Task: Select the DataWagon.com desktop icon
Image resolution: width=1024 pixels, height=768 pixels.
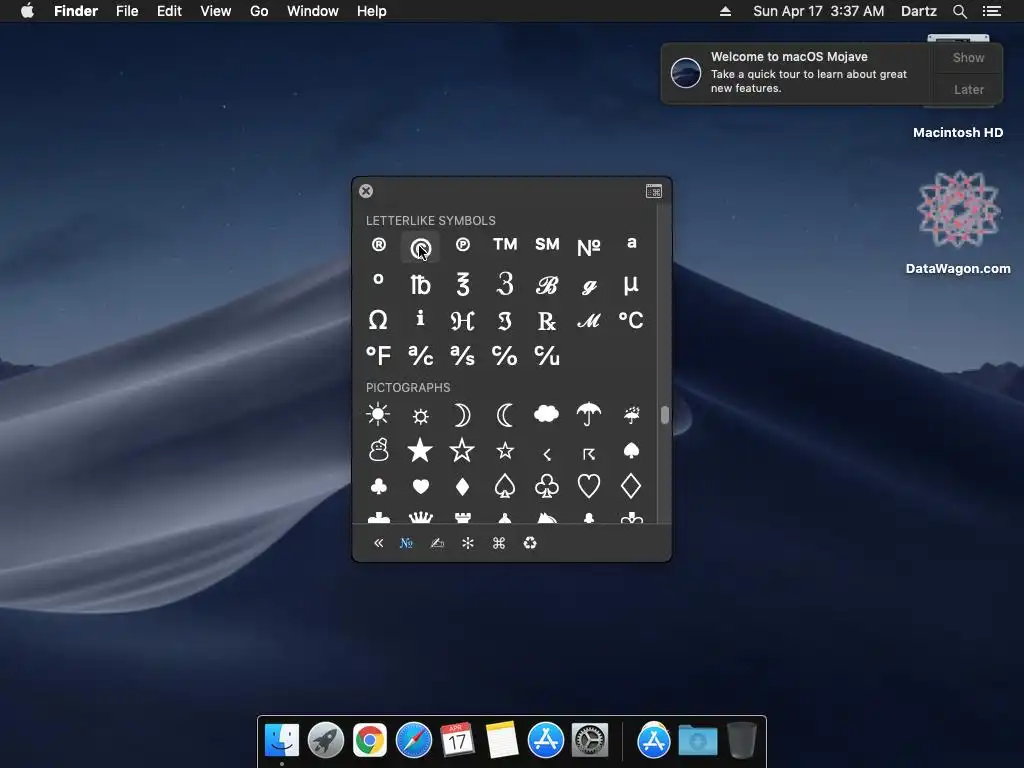Action: click(958, 209)
